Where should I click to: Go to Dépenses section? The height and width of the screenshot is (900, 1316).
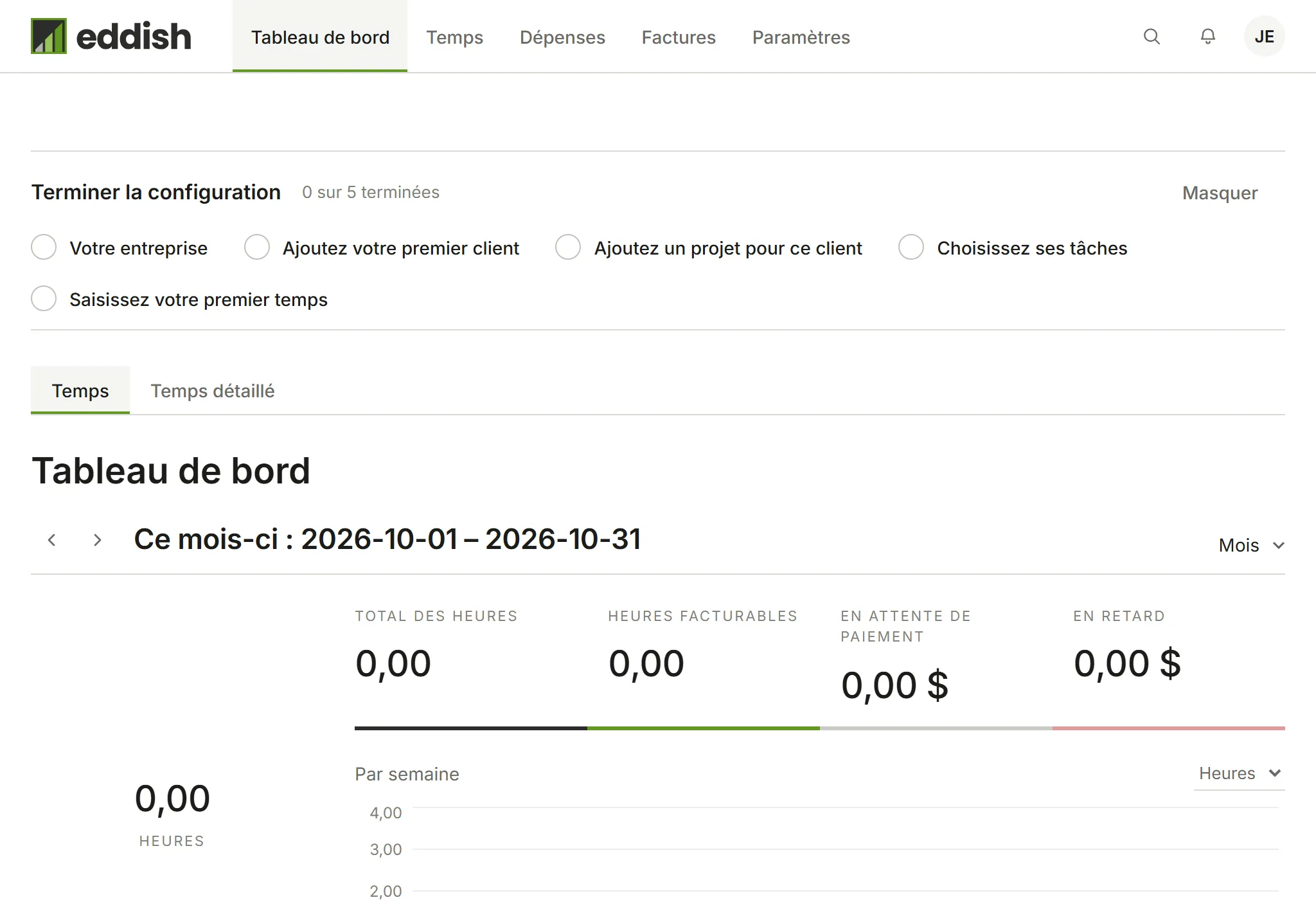[x=562, y=37]
